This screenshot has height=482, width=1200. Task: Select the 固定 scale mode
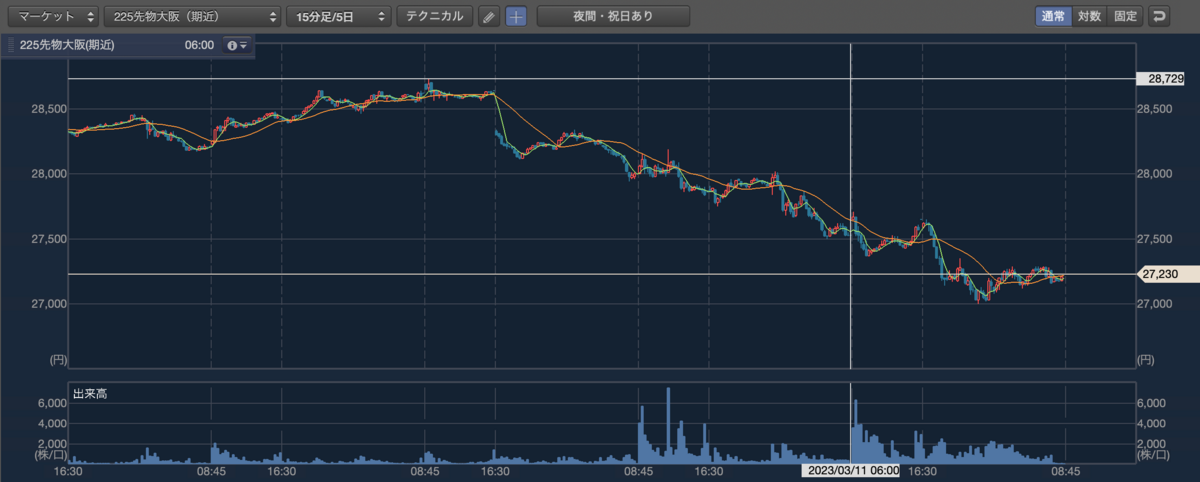coord(1124,16)
